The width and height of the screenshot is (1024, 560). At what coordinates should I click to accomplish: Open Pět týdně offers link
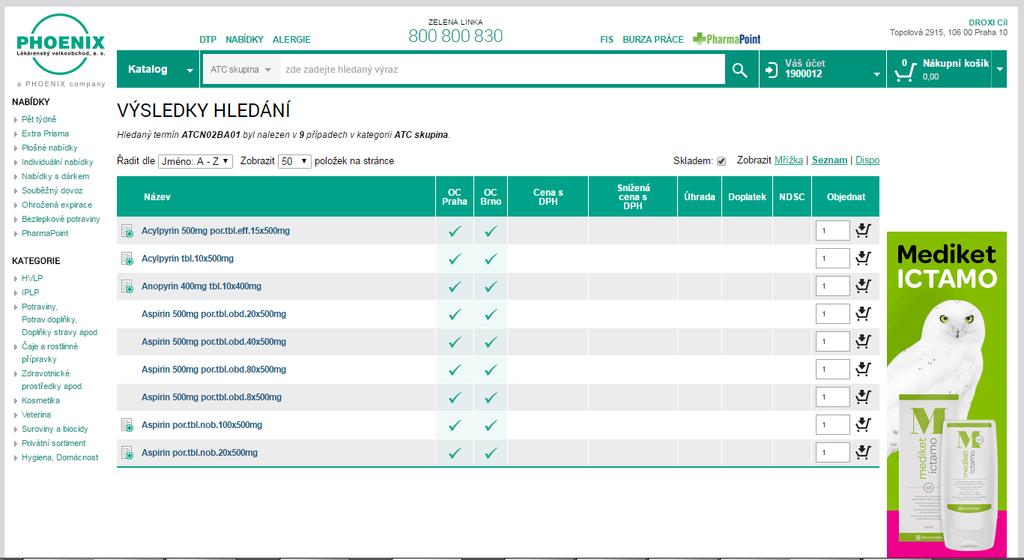(x=39, y=119)
